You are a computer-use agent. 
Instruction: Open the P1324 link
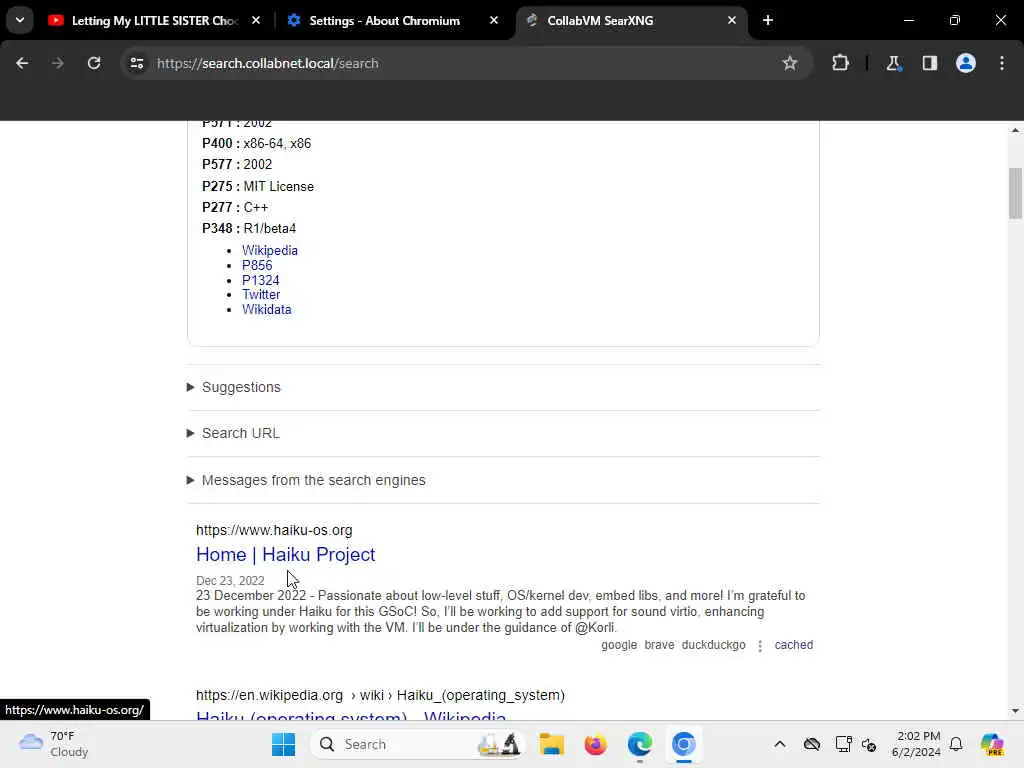tap(261, 280)
